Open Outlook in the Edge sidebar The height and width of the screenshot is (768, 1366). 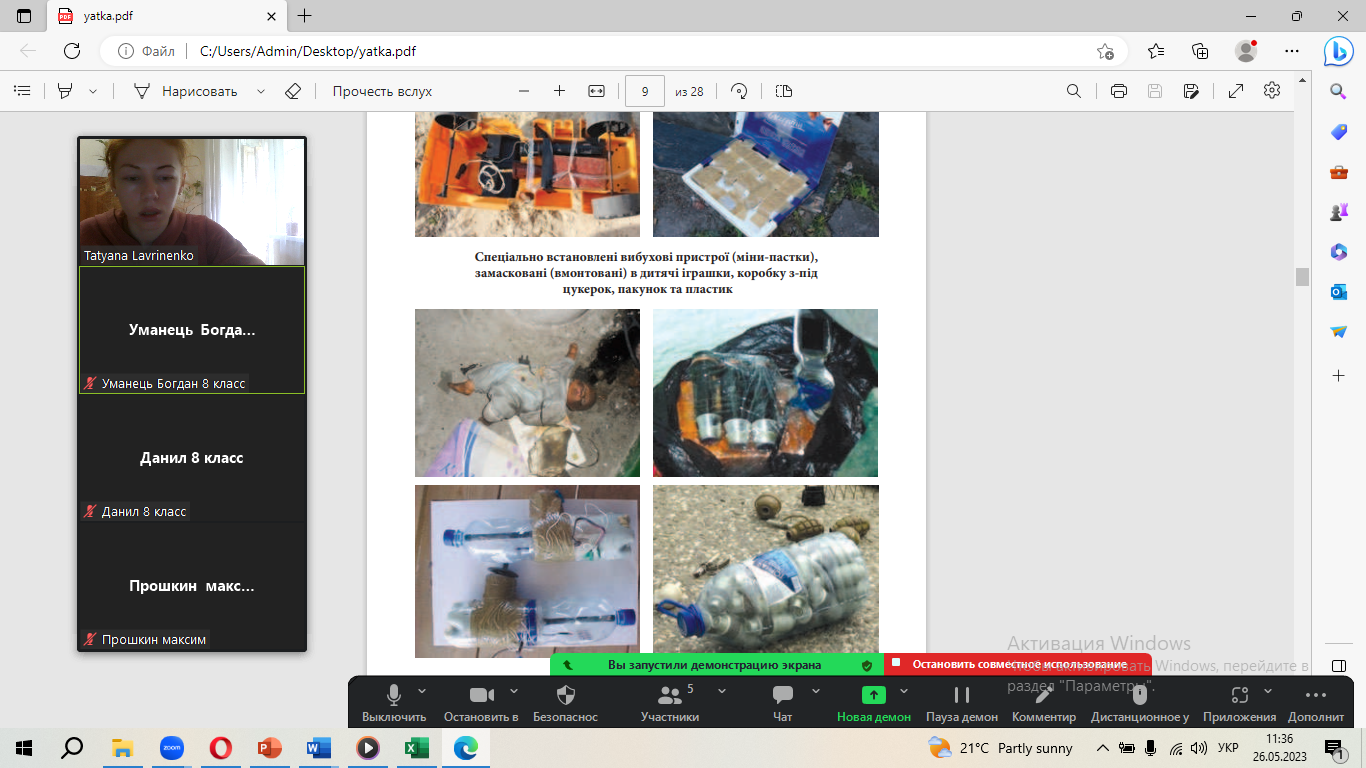tap(1339, 291)
